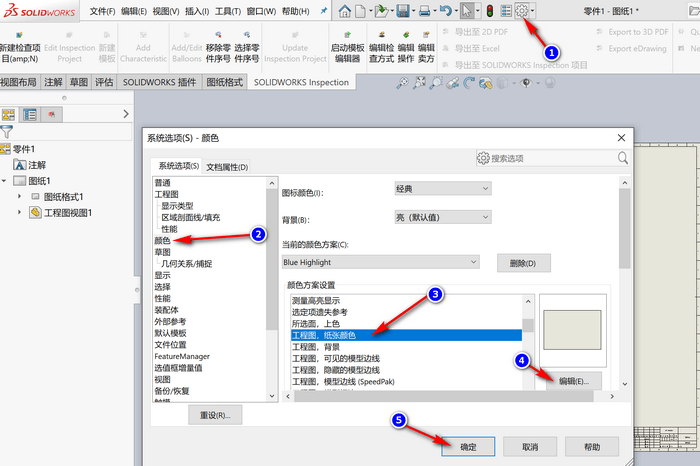
Task: Create a new document with New icon
Action: pos(360,11)
